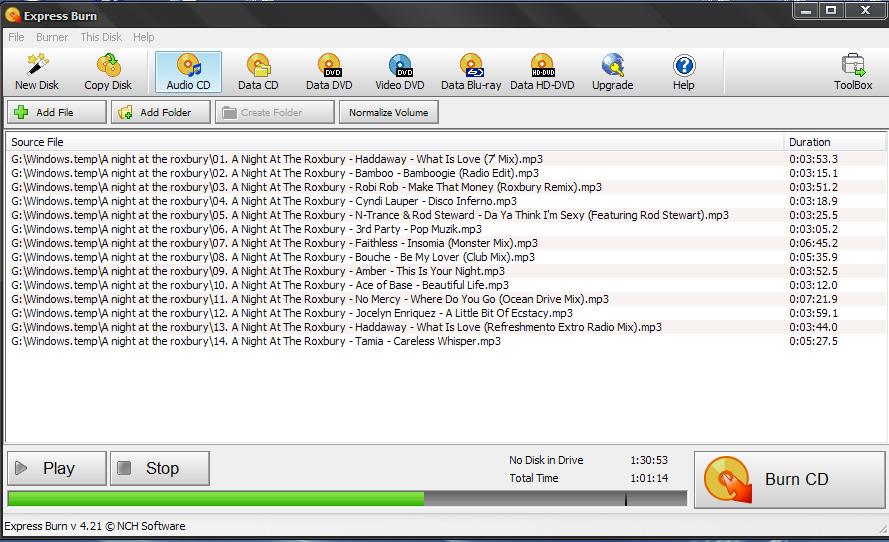
Task: Click the Express Burn title bar icon
Action: (x=12, y=15)
